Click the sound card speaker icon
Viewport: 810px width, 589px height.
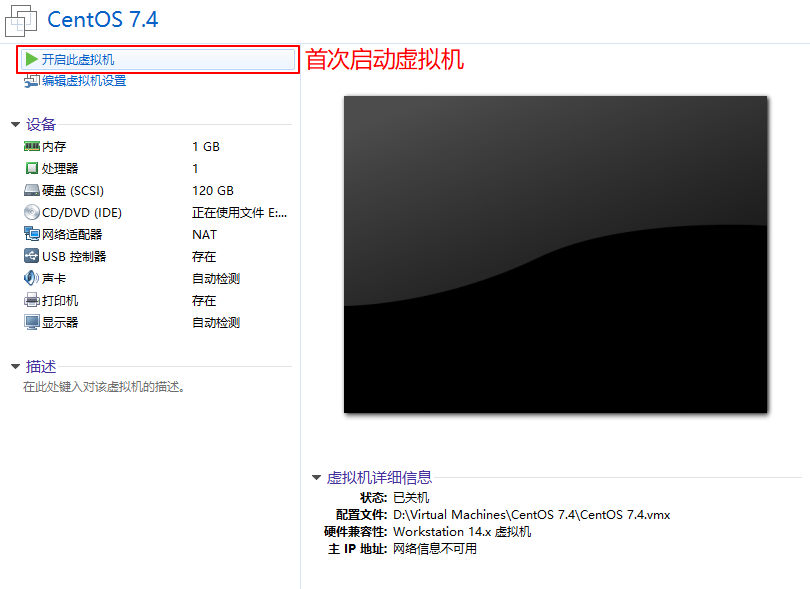(x=32, y=278)
